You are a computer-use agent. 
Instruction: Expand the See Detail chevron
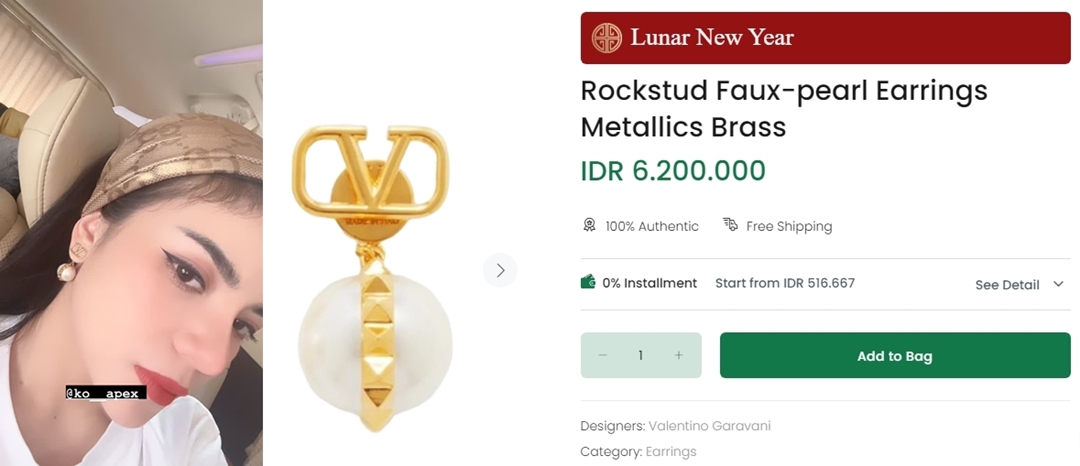1059,284
